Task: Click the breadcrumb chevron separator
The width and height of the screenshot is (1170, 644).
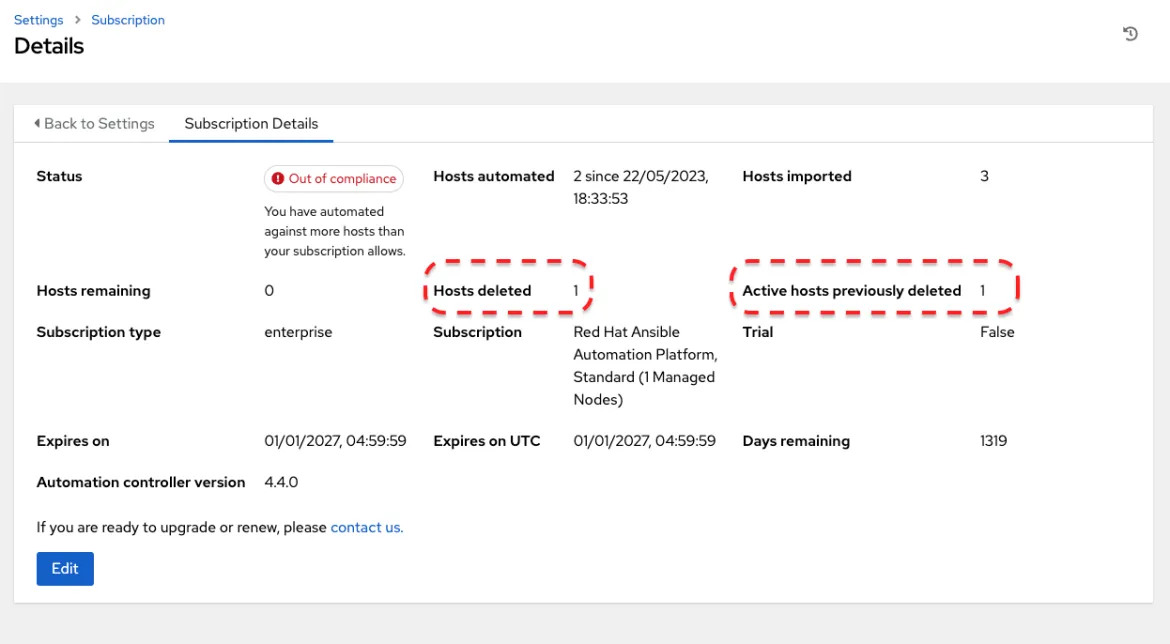Action: (x=78, y=20)
